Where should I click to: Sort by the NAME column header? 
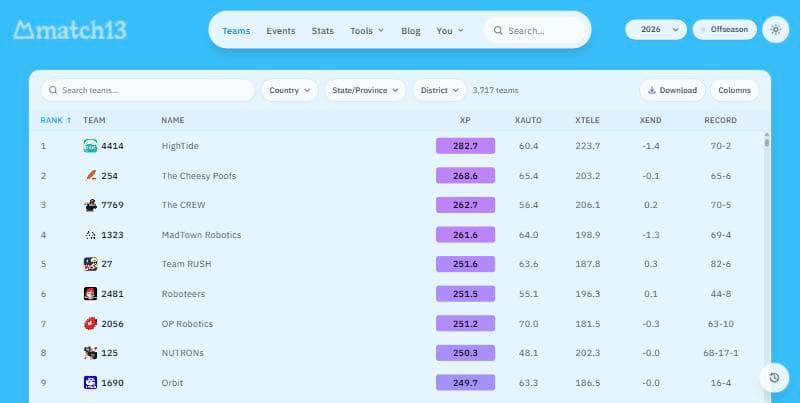pyautogui.click(x=173, y=120)
